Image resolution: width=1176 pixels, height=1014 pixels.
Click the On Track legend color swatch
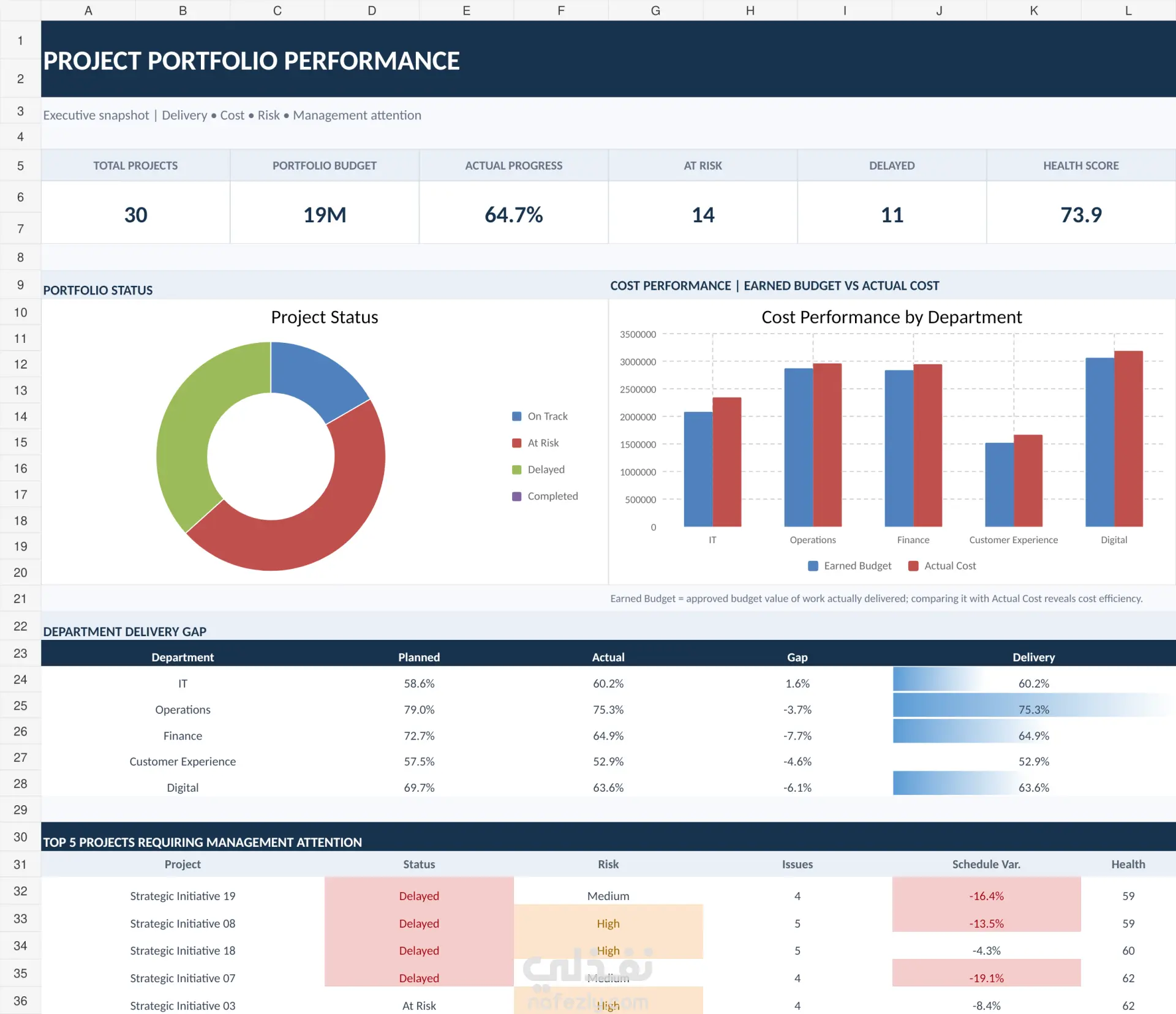(516, 416)
